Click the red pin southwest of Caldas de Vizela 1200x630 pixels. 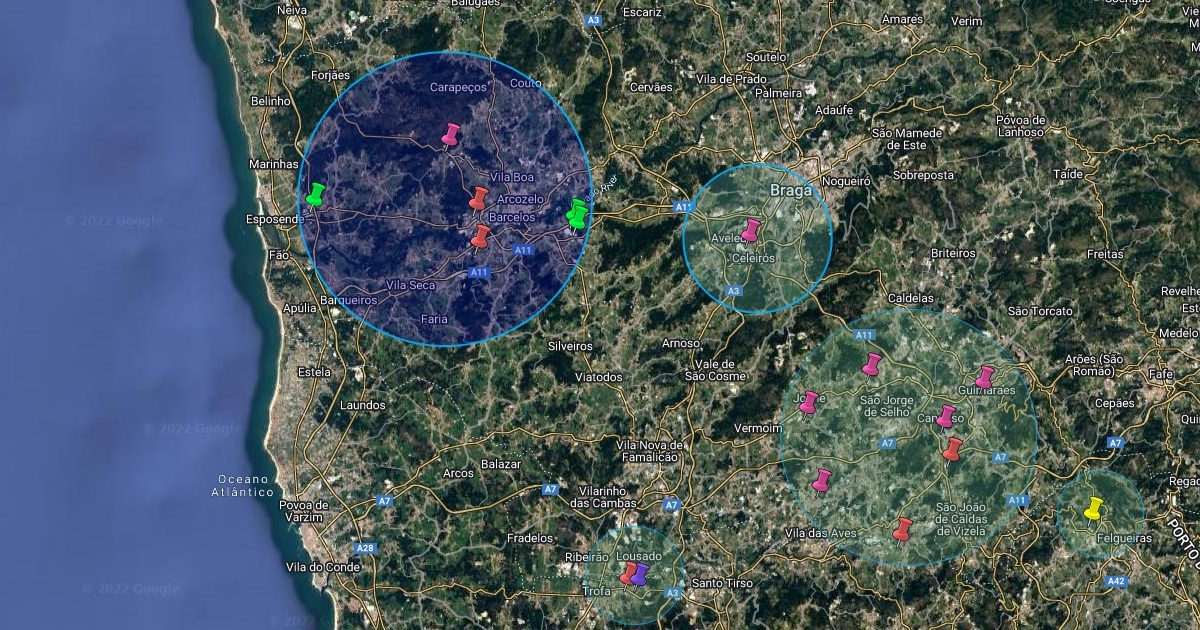(x=902, y=530)
